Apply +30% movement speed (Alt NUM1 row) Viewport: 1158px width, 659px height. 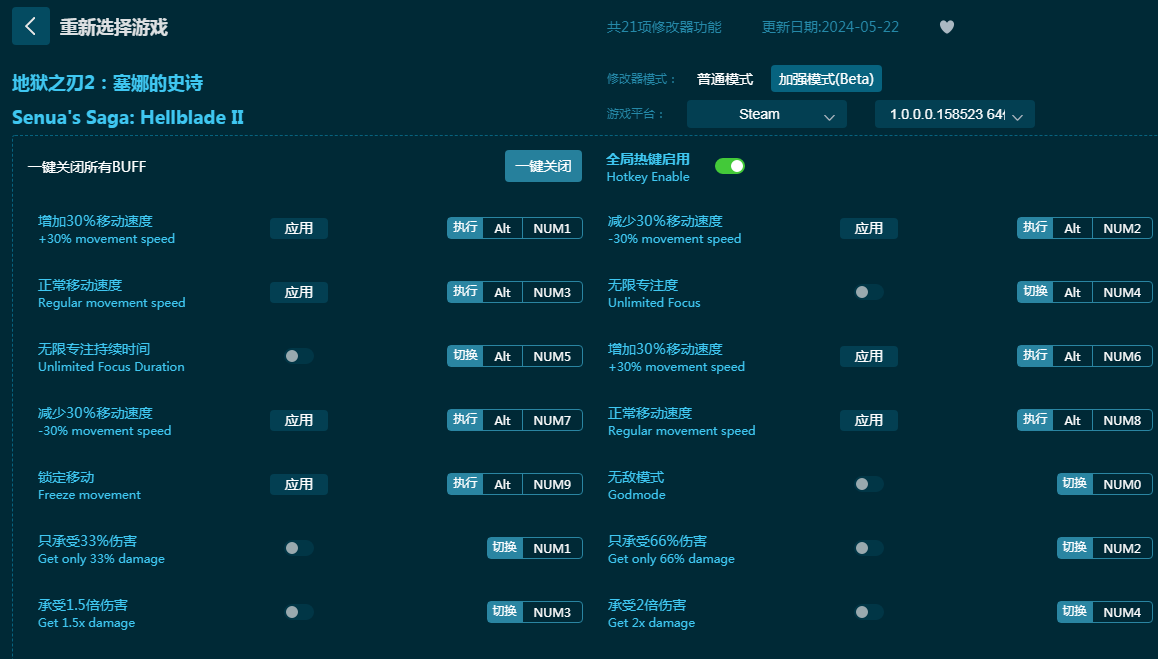point(299,228)
